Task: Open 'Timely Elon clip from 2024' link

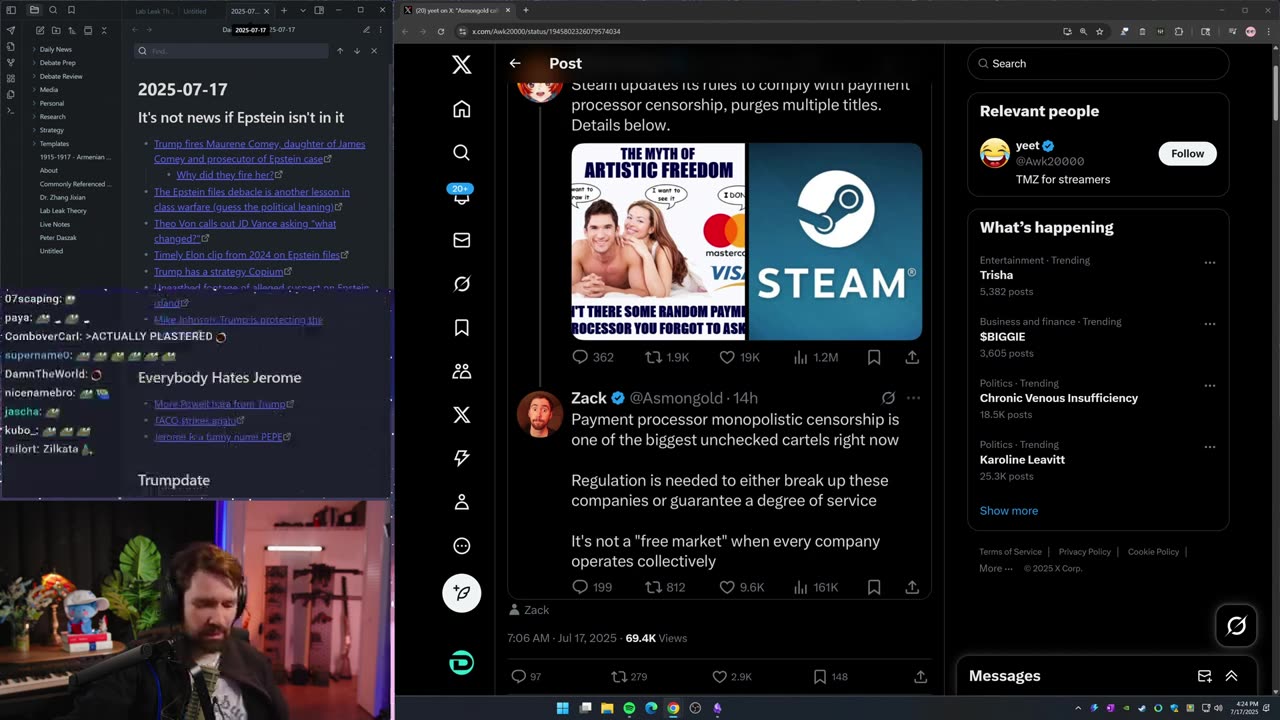Action: (247, 255)
